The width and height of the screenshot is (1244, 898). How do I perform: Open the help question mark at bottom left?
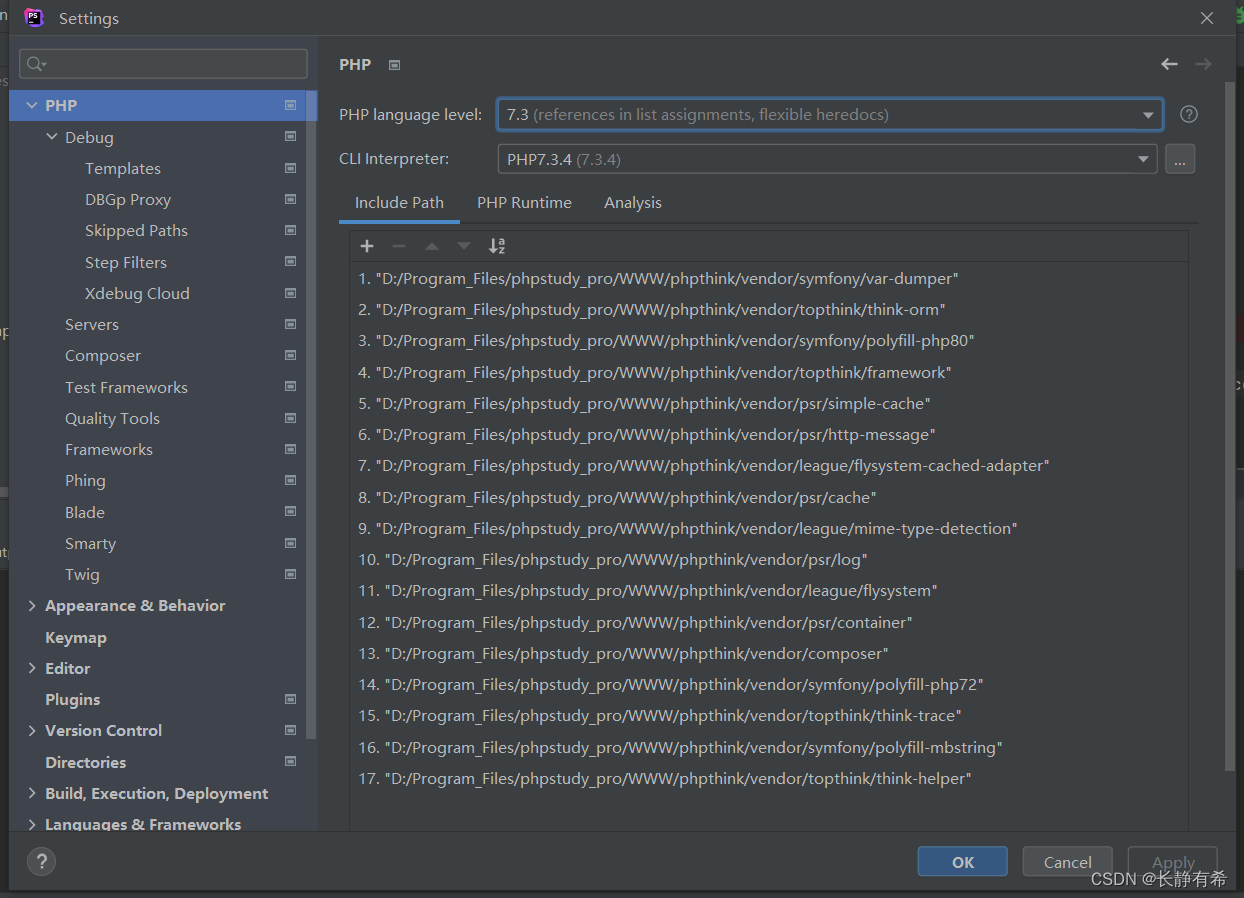click(x=41, y=861)
